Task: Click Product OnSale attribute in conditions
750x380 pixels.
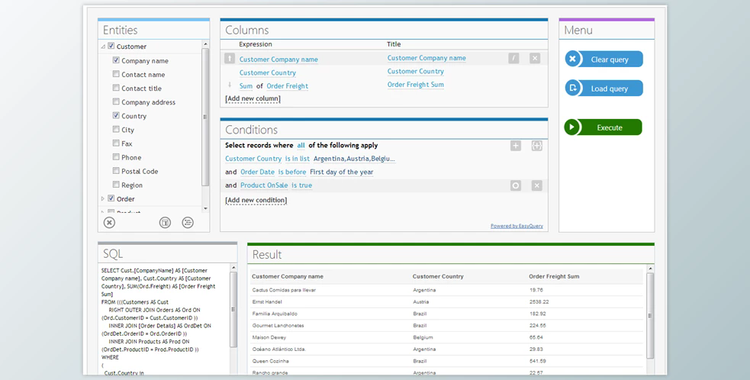Action: click(264, 185)
